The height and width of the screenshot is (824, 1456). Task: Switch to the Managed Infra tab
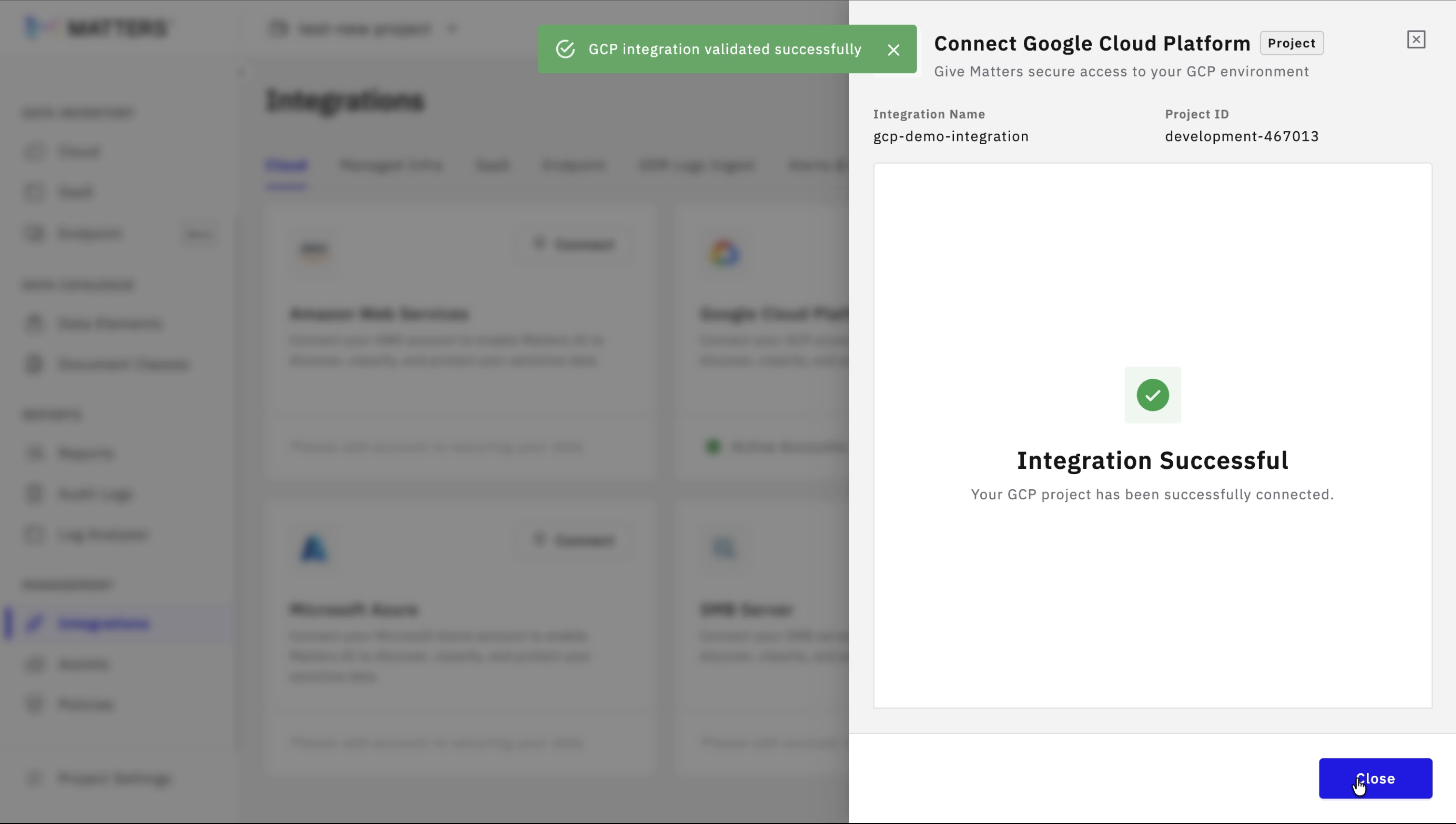coord(391,165)
